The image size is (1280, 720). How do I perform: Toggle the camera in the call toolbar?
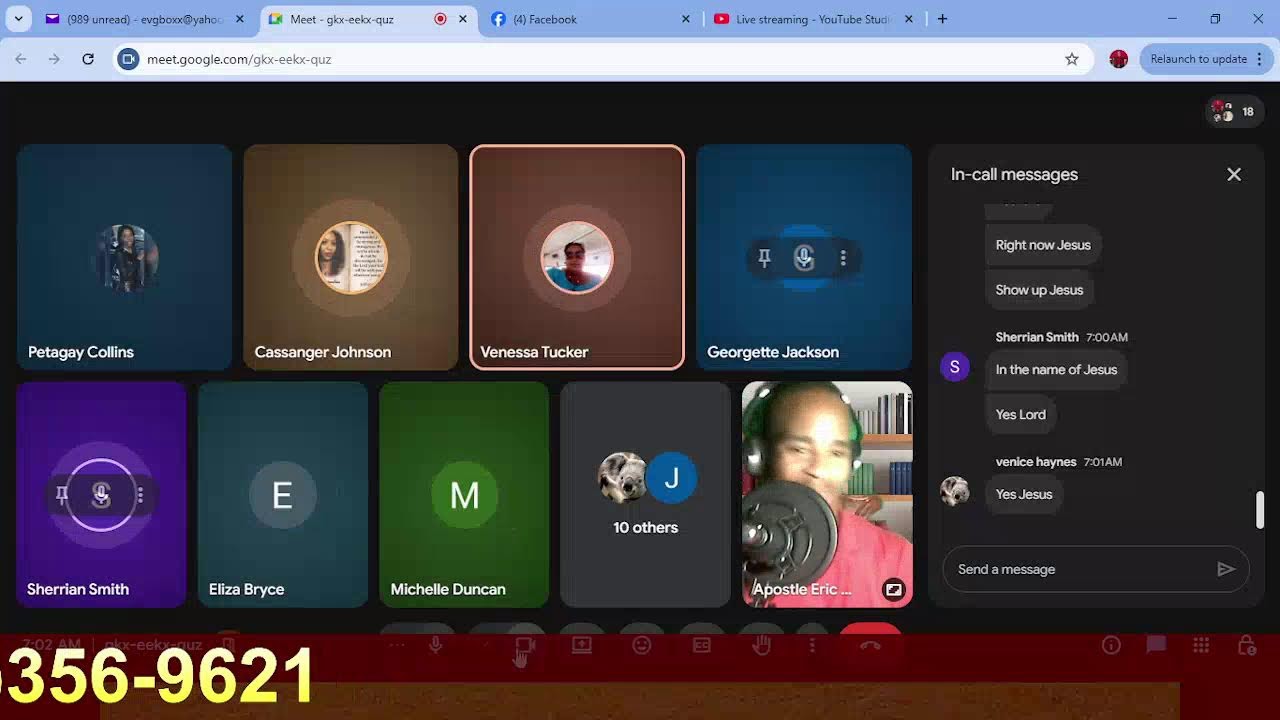[x=524, y=647]
